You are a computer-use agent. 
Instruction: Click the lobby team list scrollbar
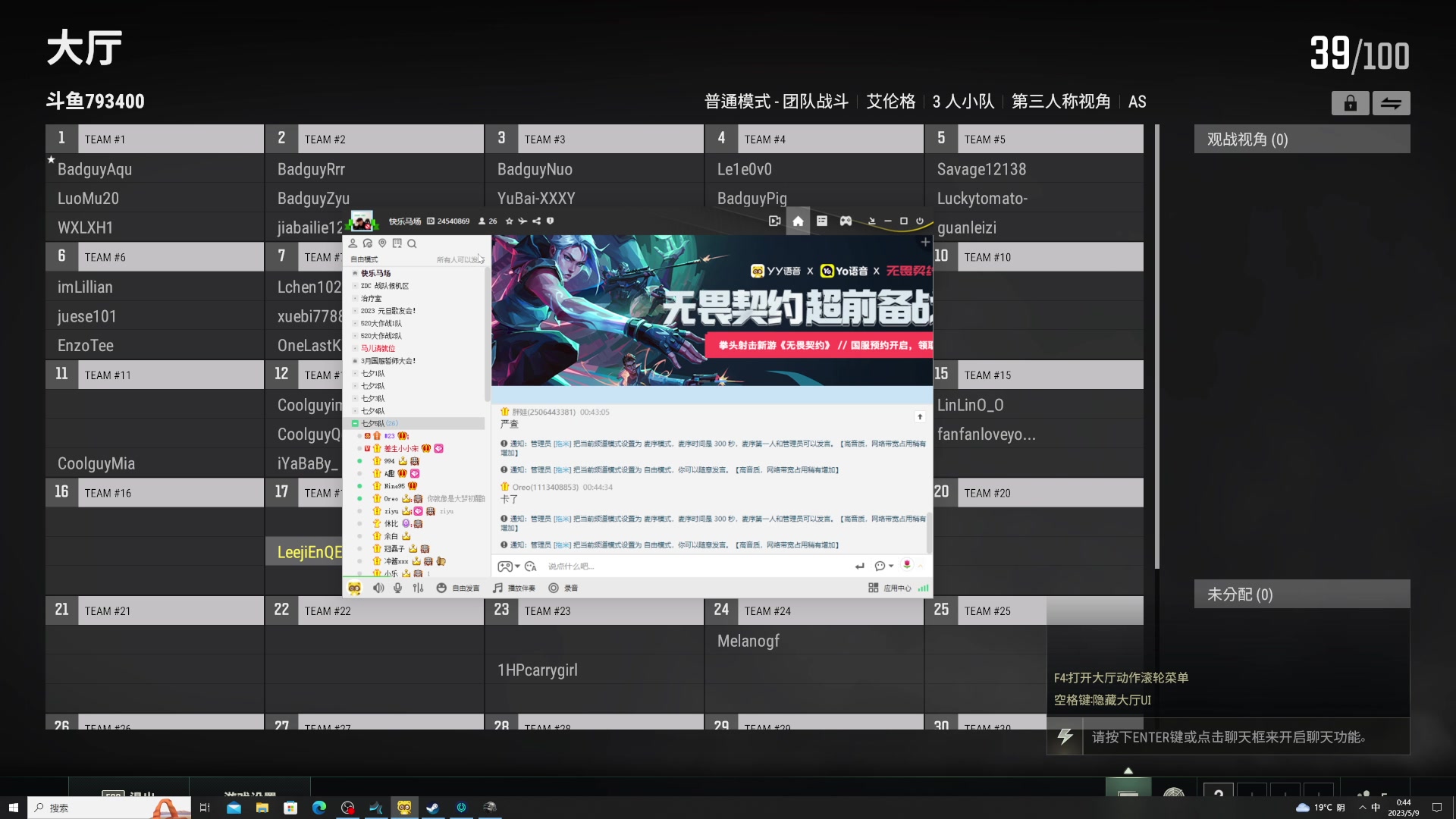click(x=1157, y=347)
